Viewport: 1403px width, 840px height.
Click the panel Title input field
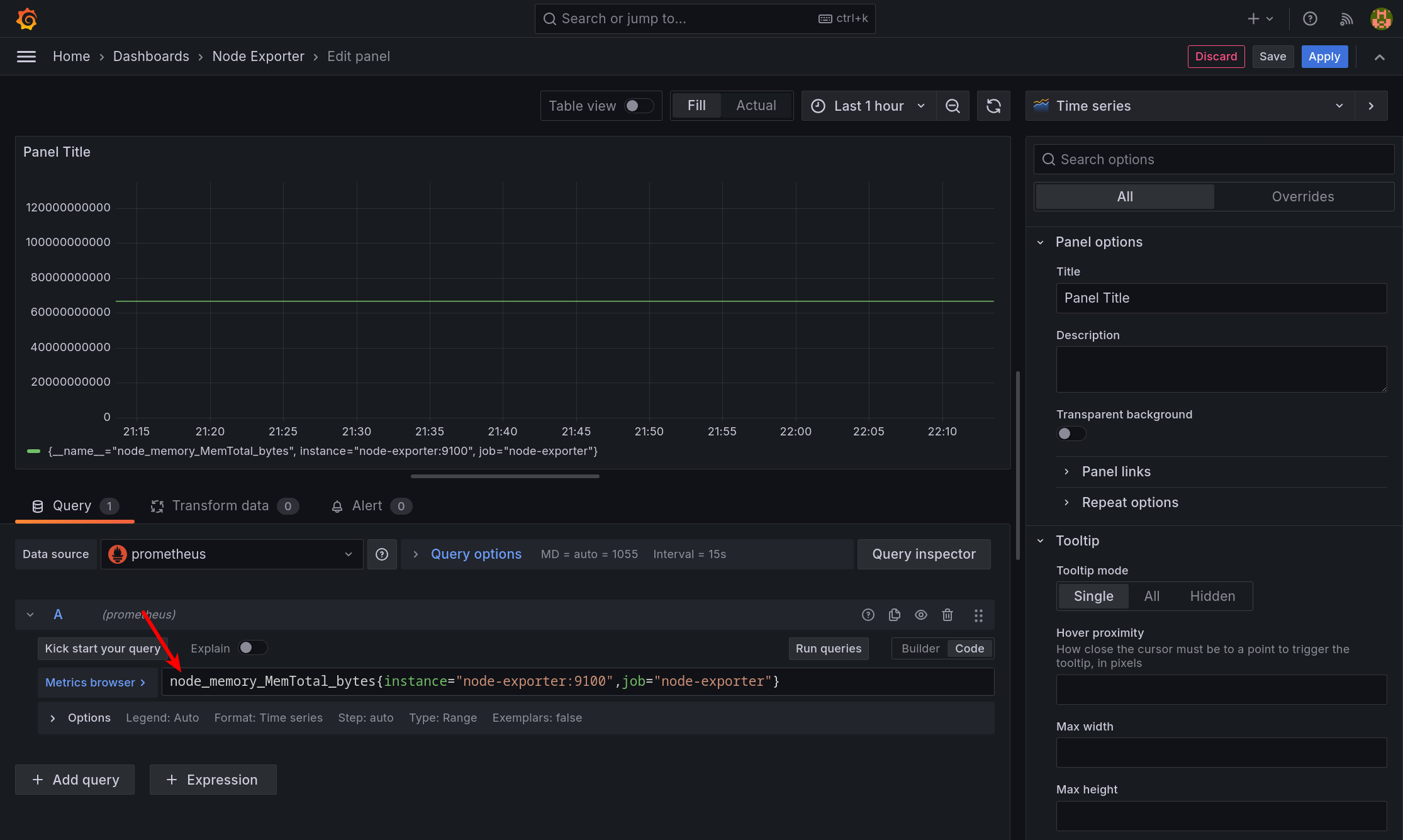tap(1221, 298)
